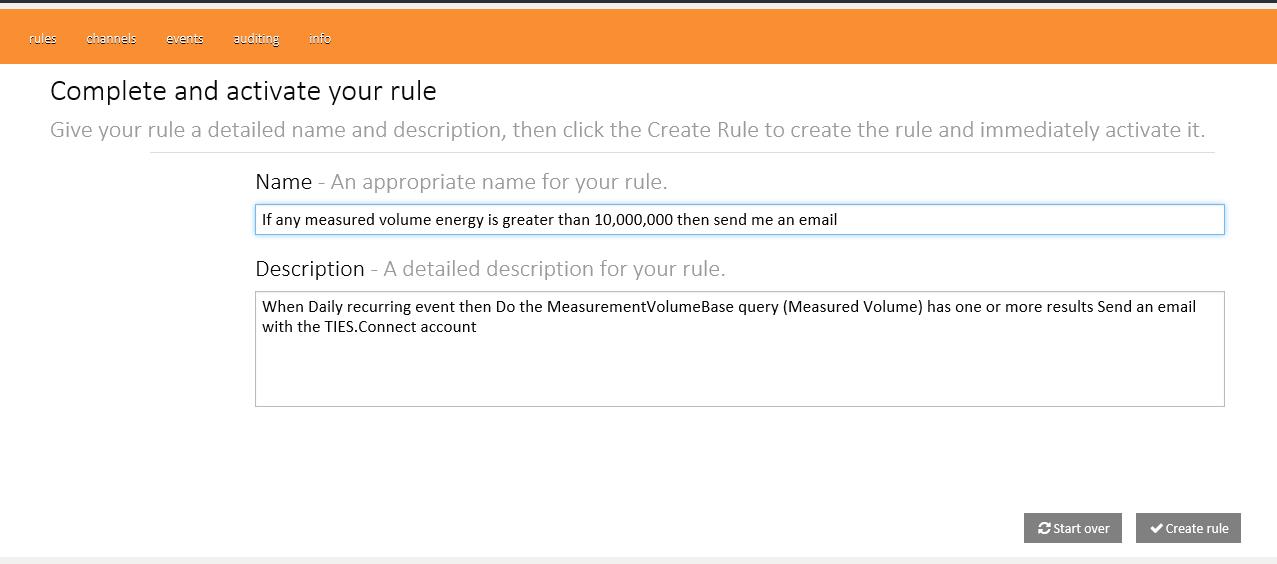The width and height of the screenshot is (1277, 564).
Task: Open the rules navigation item
Action: [43, 39]
